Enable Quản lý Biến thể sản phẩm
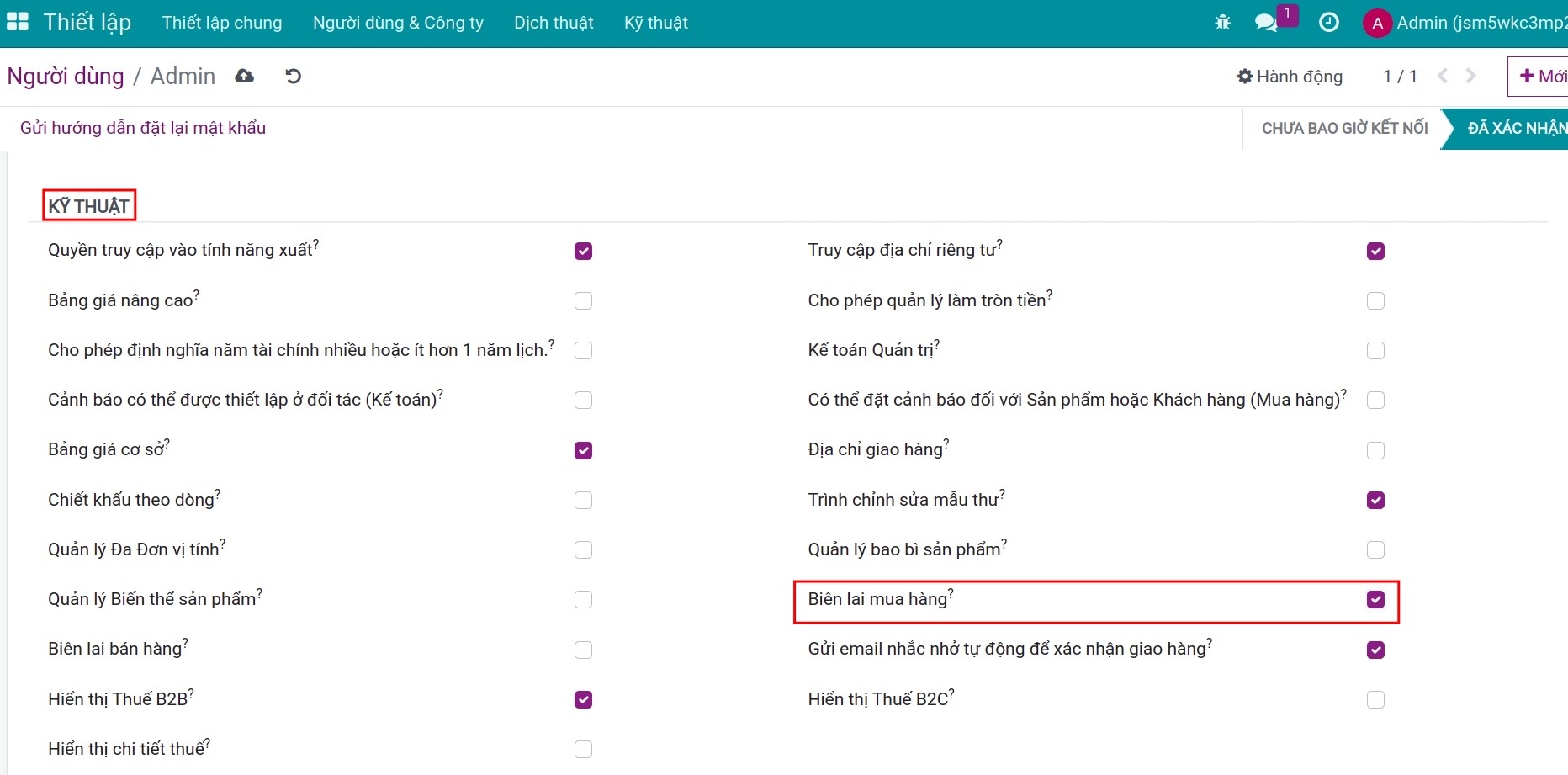1568x775 pixels. [583, 599]
